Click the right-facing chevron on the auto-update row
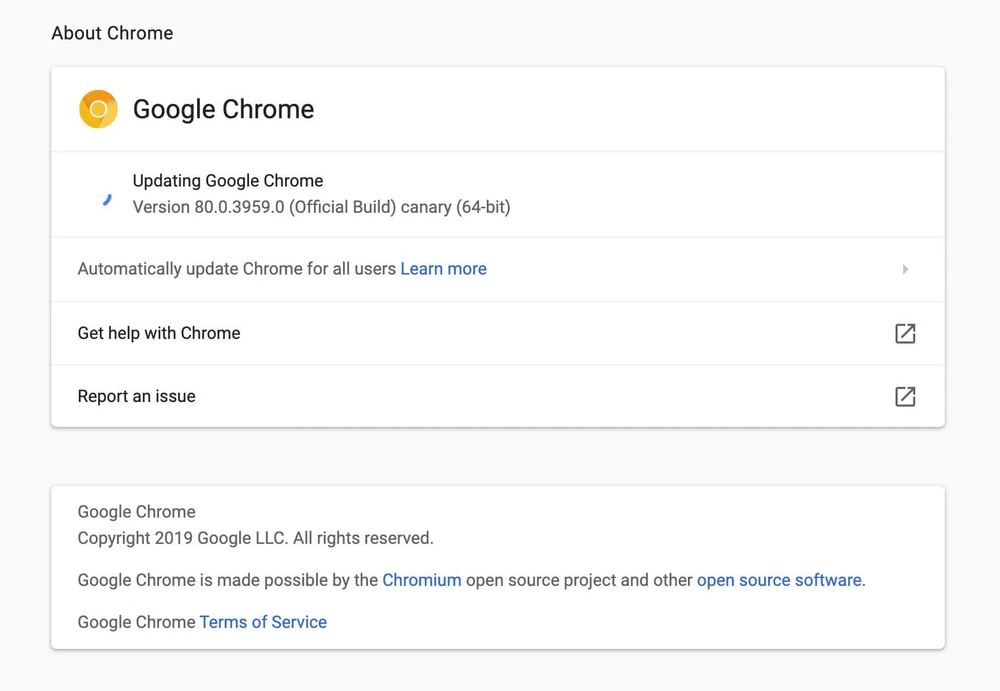This screenshot has height=691, width=1000. 906,269
